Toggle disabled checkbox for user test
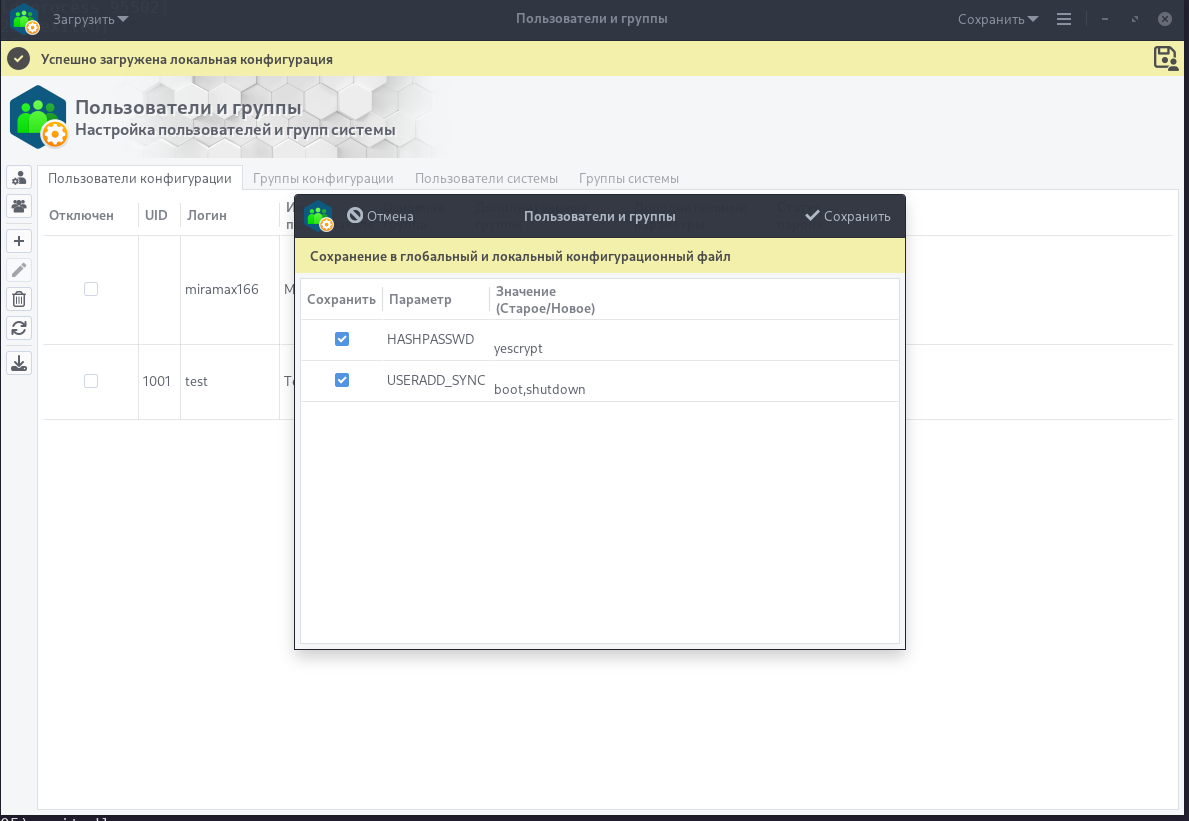 (x=91, y=381)
